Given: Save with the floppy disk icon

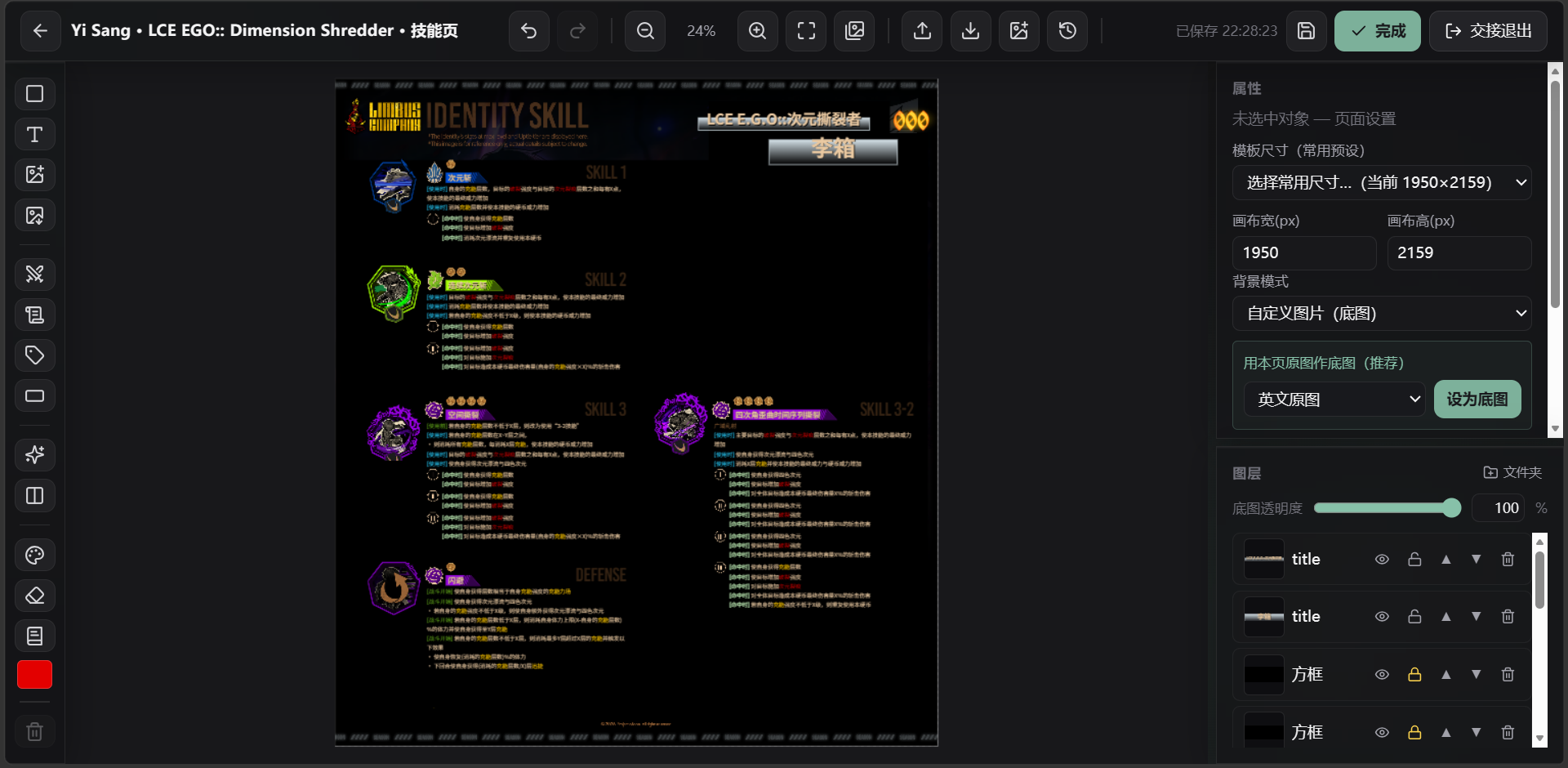Looking at the screenshot, I should (x=1306, y=31).
